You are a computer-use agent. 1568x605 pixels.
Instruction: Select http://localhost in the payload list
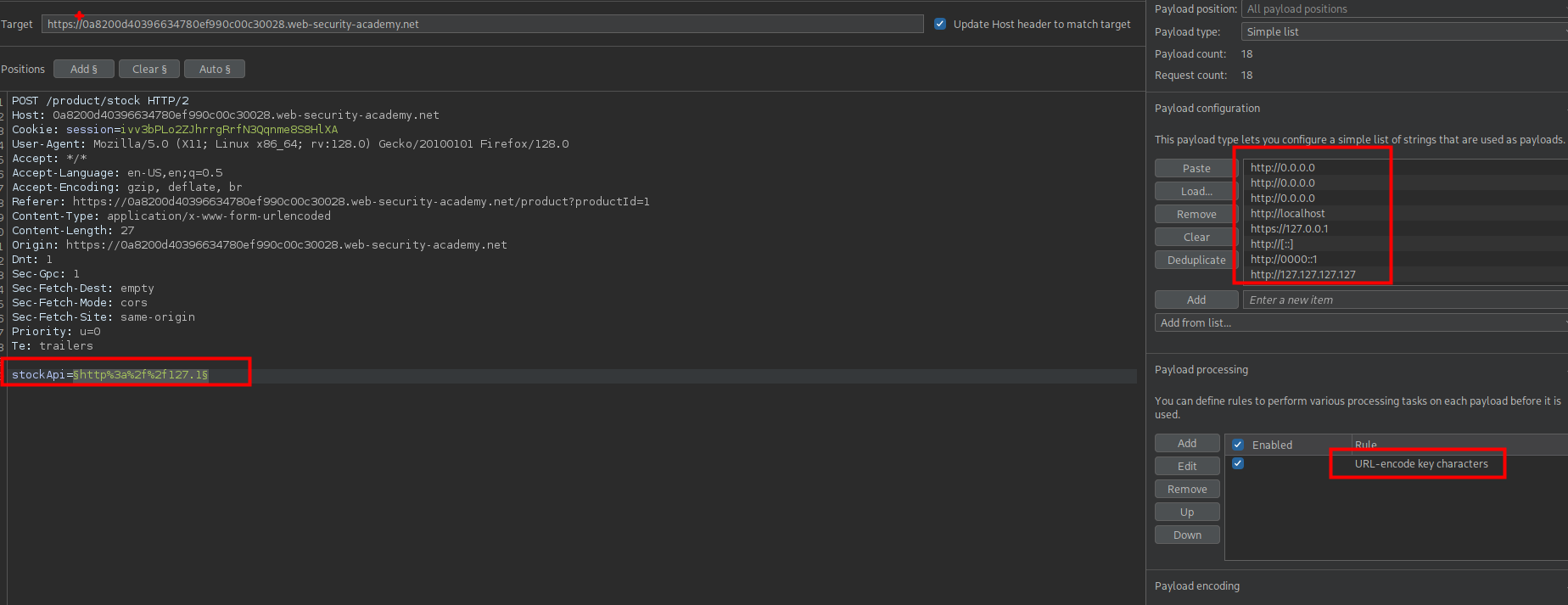click(x=1287, y=213)
